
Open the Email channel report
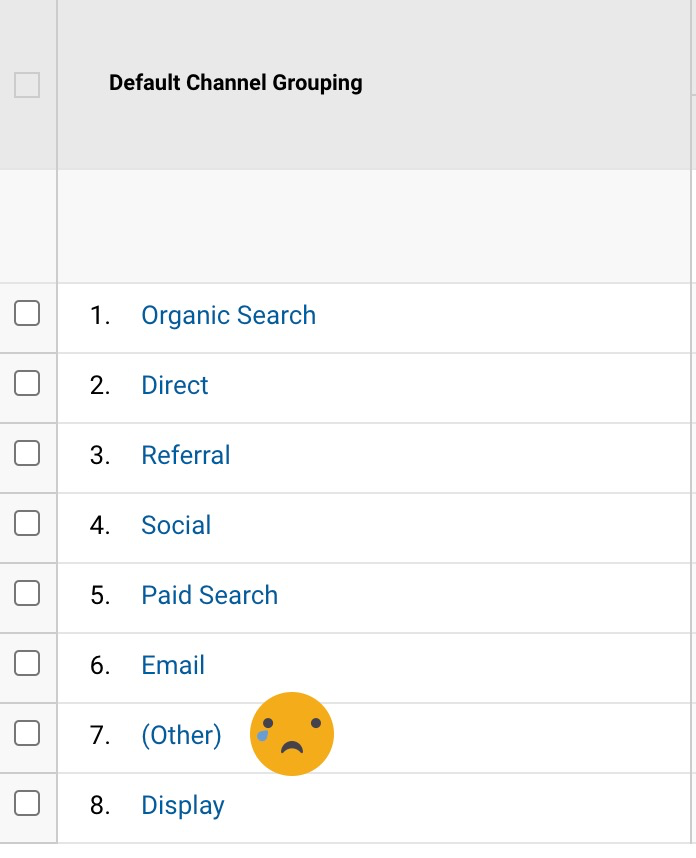click(172, 665)
